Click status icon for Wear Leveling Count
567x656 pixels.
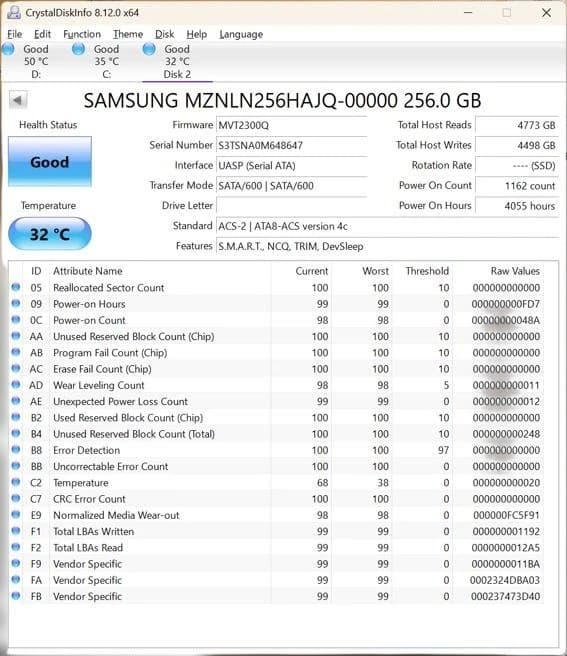tap(15, 384)
